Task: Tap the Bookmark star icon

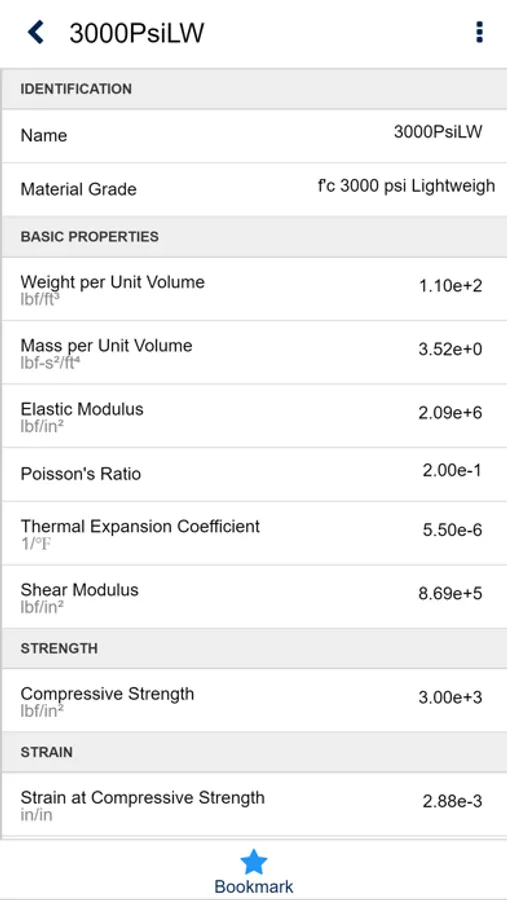Action: click(x=253, y=862)
